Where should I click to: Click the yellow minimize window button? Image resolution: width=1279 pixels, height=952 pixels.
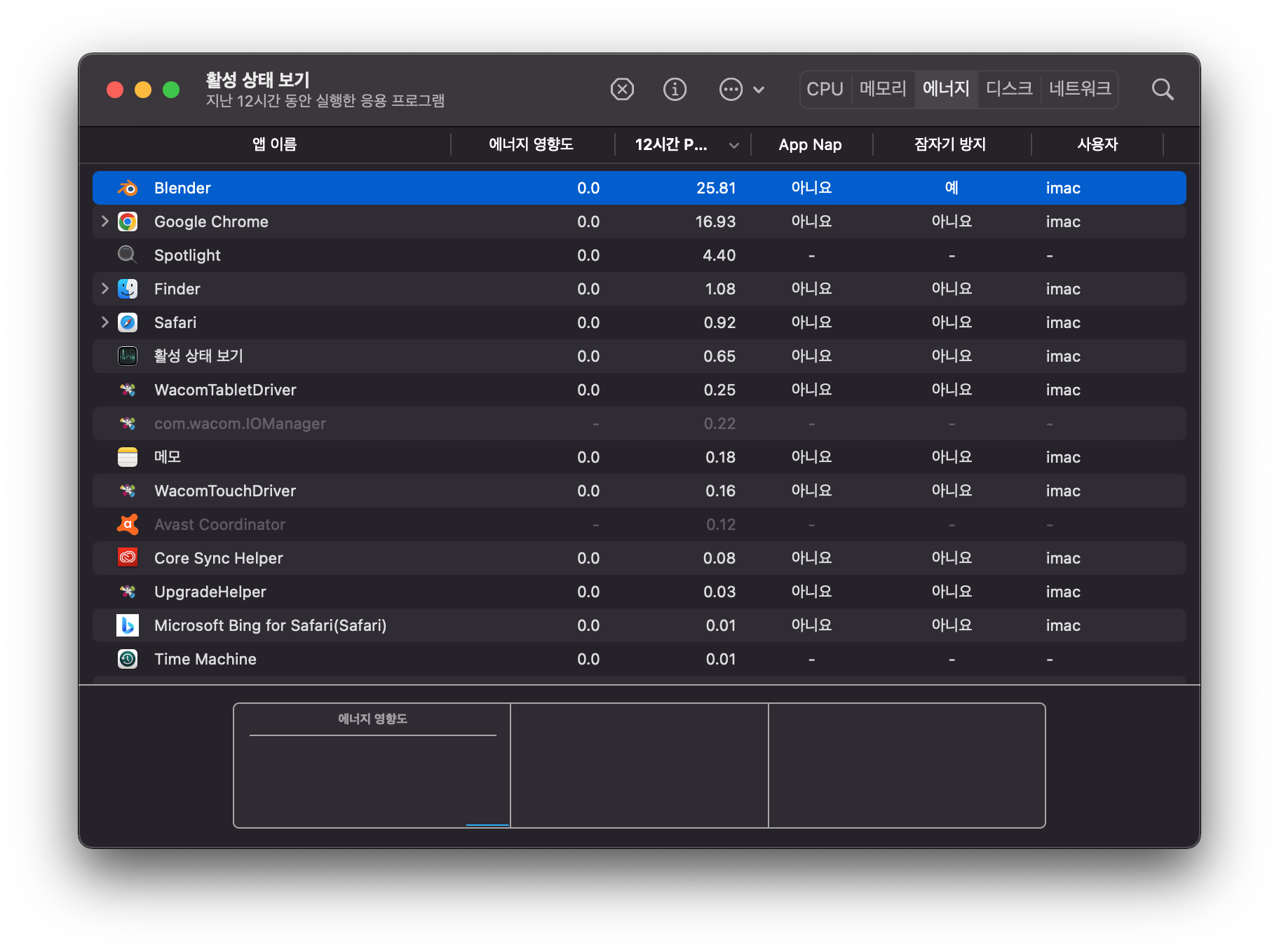(143, 90)
